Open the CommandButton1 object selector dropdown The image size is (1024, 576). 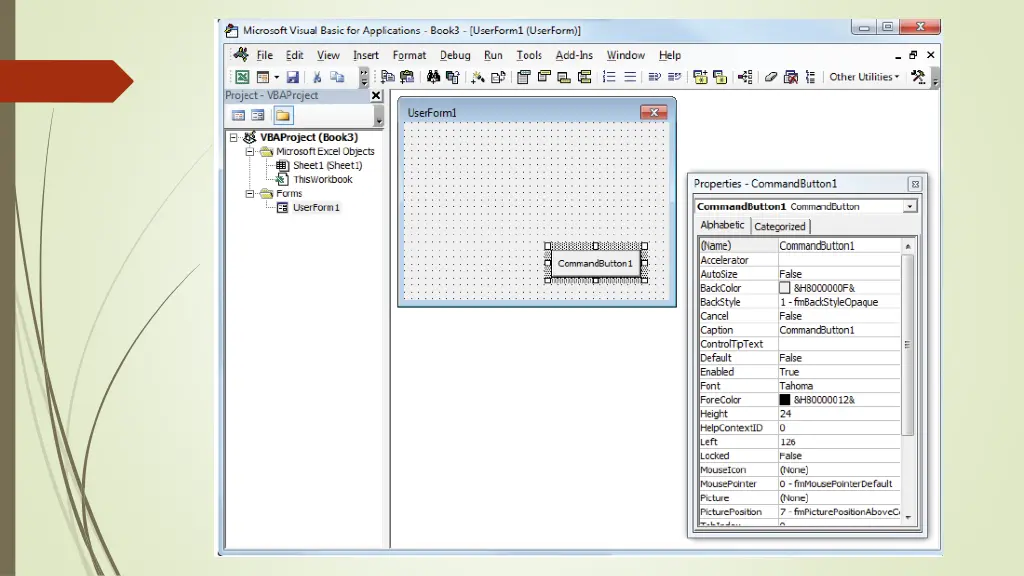point(910,207)
